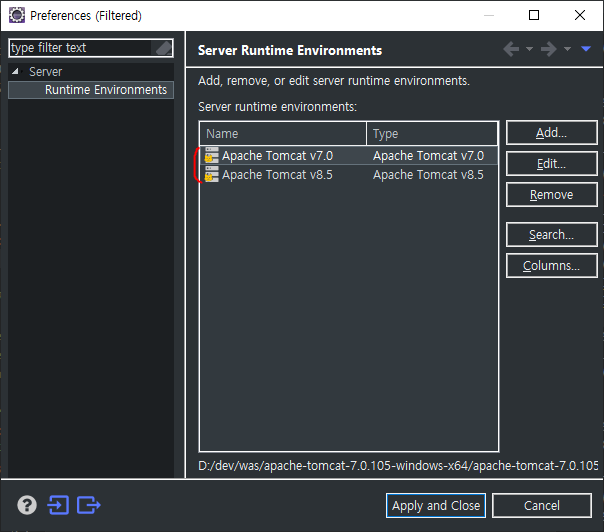This screenshot has width=604, height=532.
Task: Clear the filter text with eraser icon
Action: (163, 48)
